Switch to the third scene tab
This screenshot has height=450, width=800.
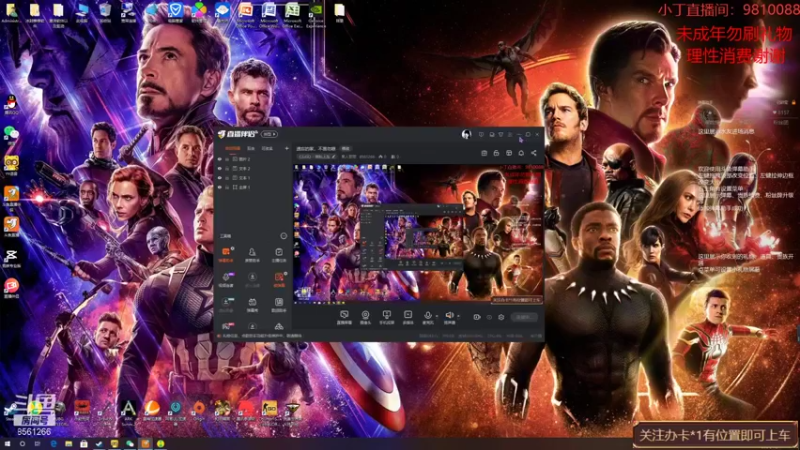[x=267, y=148]
